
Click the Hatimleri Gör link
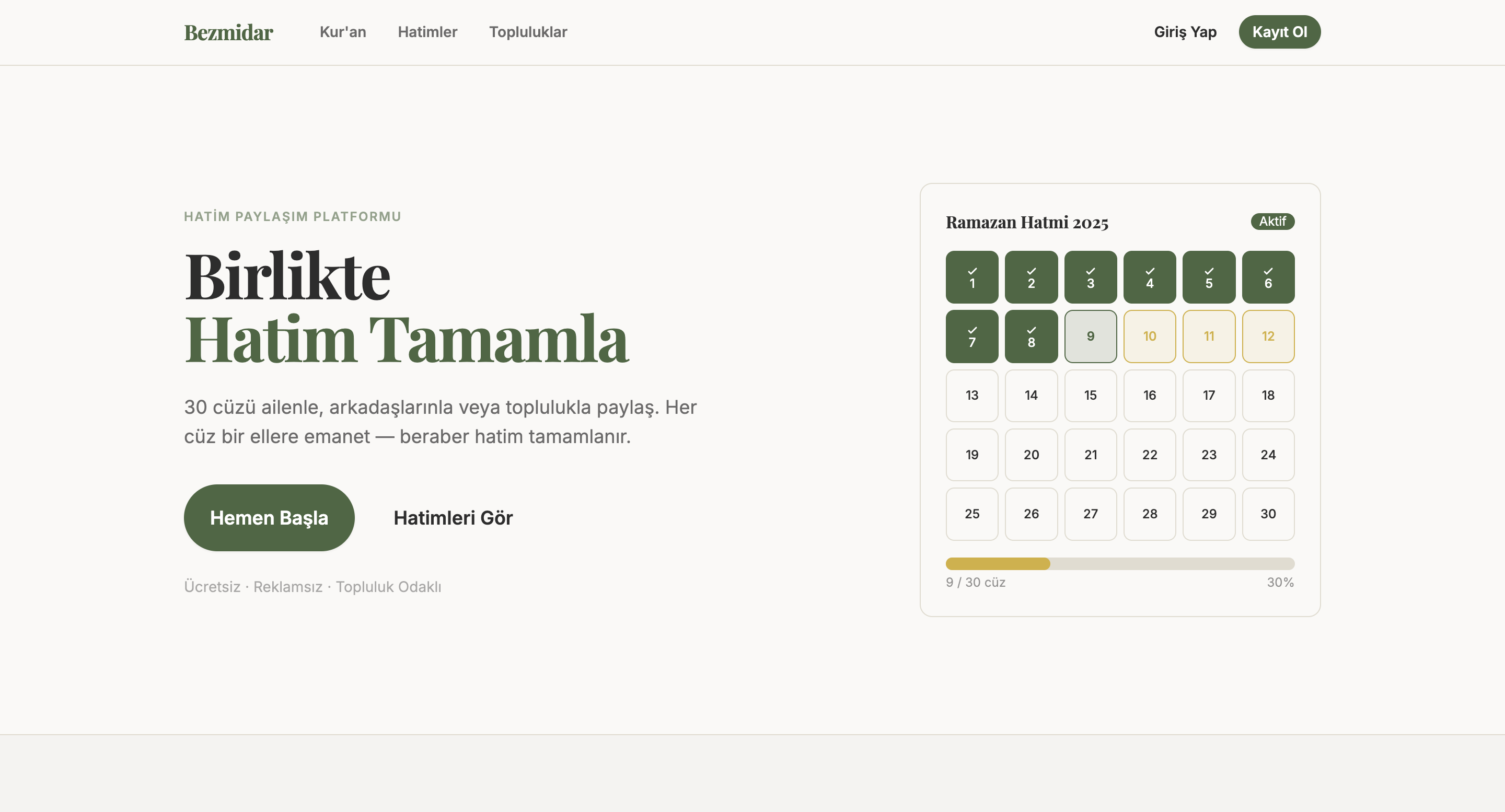pos(454,518)
